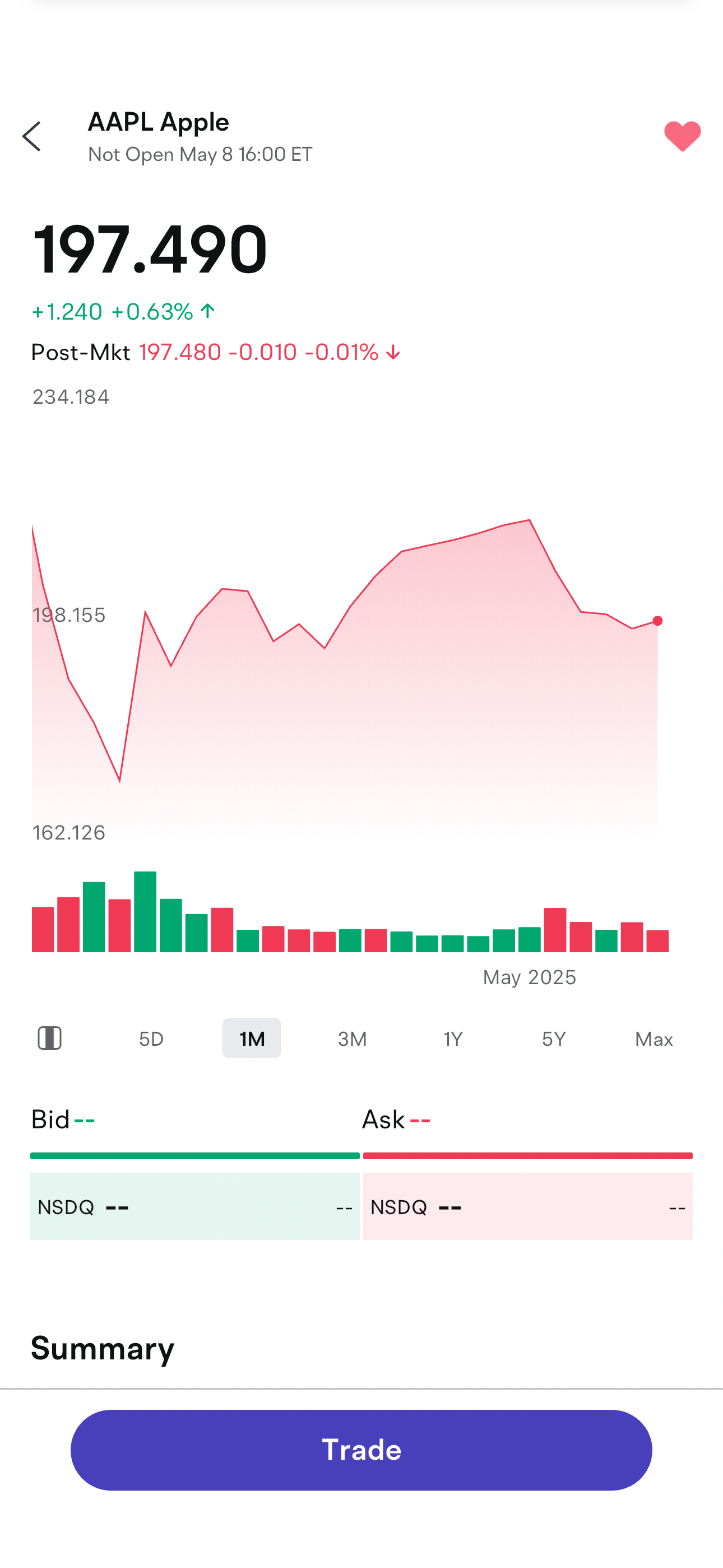Switch to the 3M chart range

pos(353,1039)
